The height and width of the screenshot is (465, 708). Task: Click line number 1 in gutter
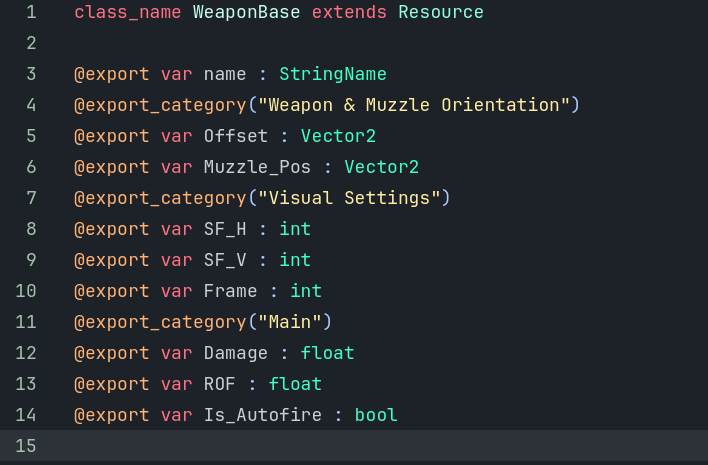tap(31, 12)
